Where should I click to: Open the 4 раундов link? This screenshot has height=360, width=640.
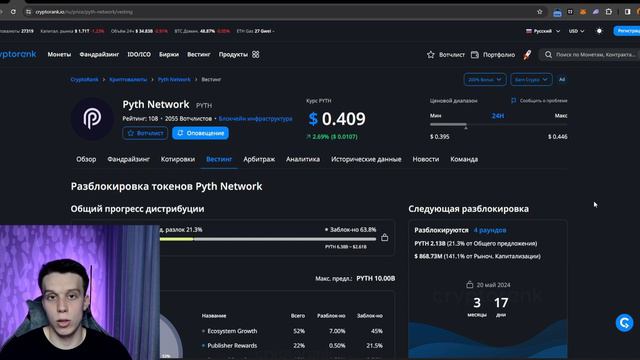click(x=490, y=230)
